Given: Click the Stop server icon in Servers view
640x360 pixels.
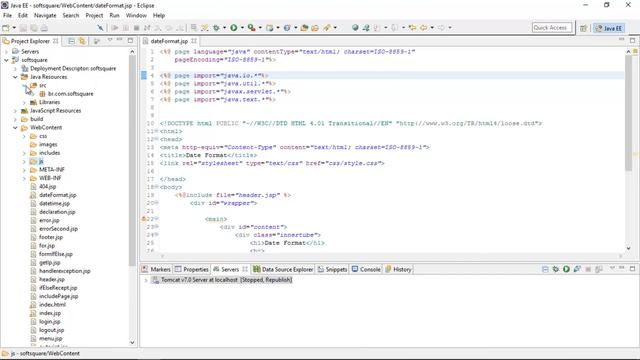Looking at the screenshot, I should click(x=588, y=269).
